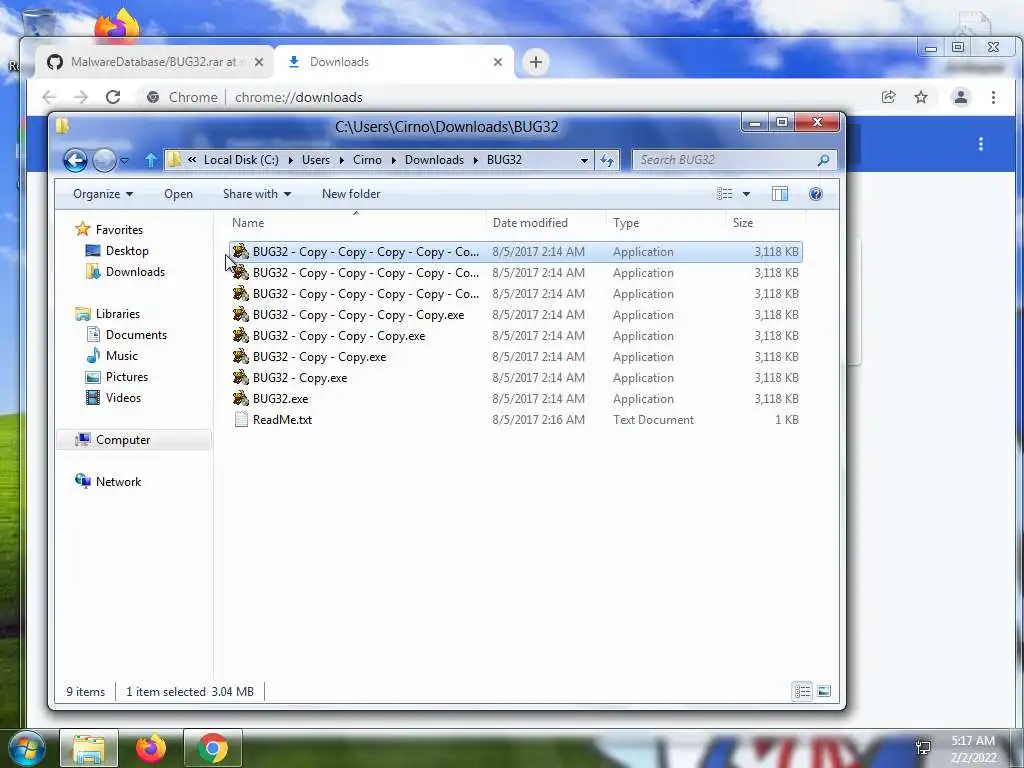Sort by Size column header
The image size is (1024, 768).
point(765,223)
